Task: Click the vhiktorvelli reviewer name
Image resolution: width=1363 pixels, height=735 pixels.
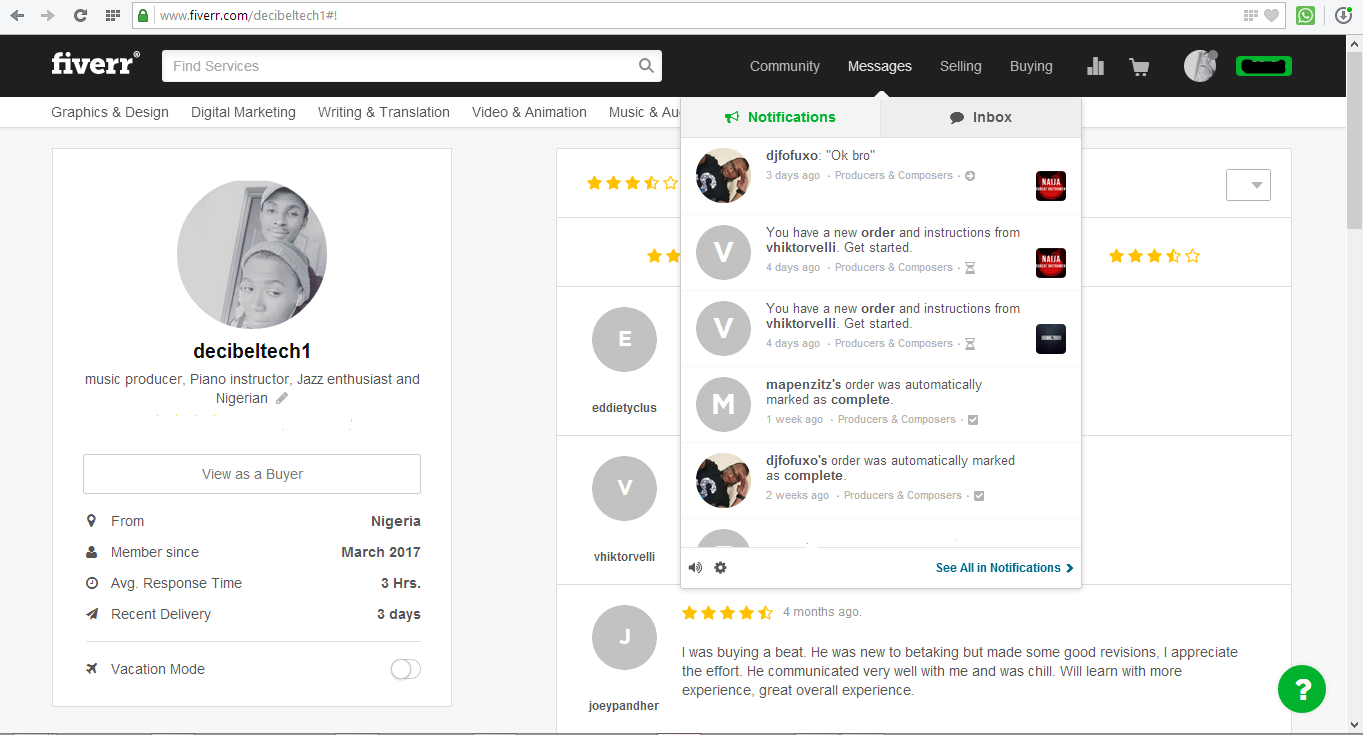Action: point(625,557)
